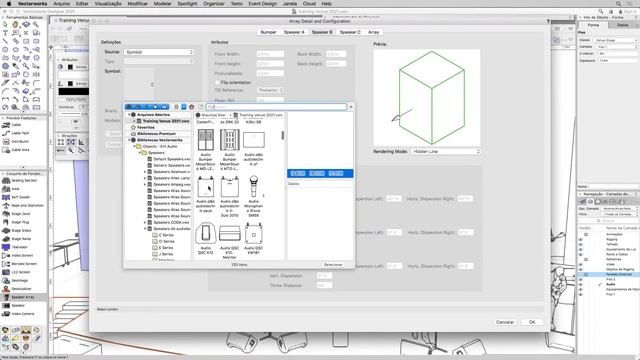Open the Dados tab in Object Info

[x=622, y=25]
